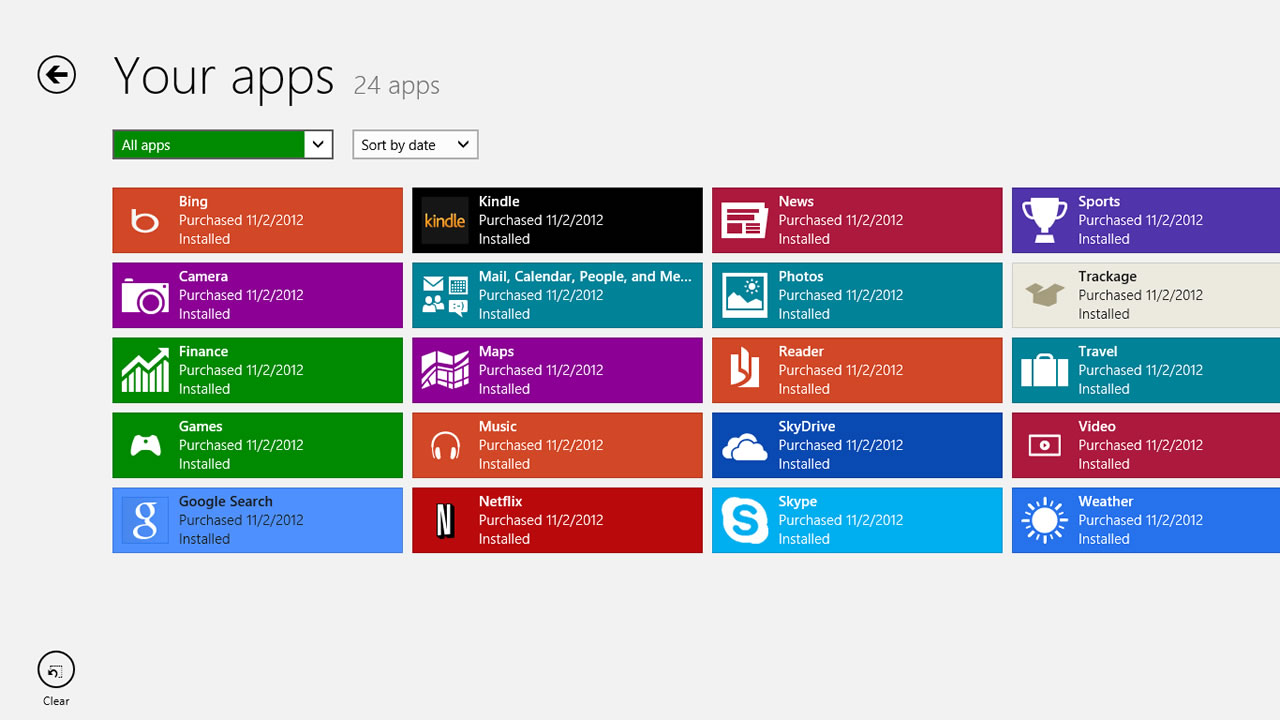1280x720 pixels.
Task: Click the Clear selection icon
Action: [56, 670]
